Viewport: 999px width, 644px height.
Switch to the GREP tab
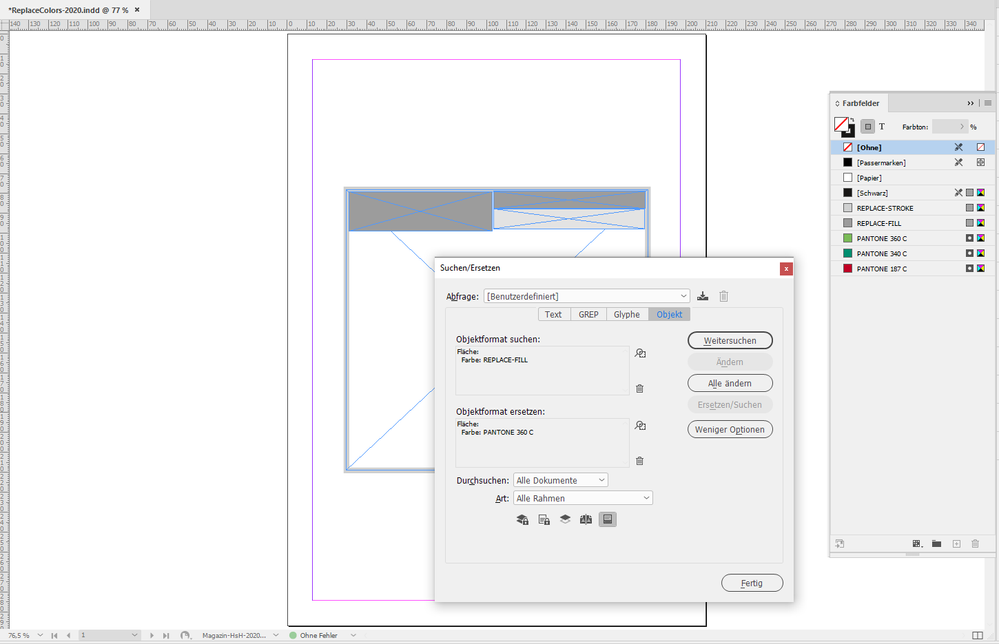point(589,315)
